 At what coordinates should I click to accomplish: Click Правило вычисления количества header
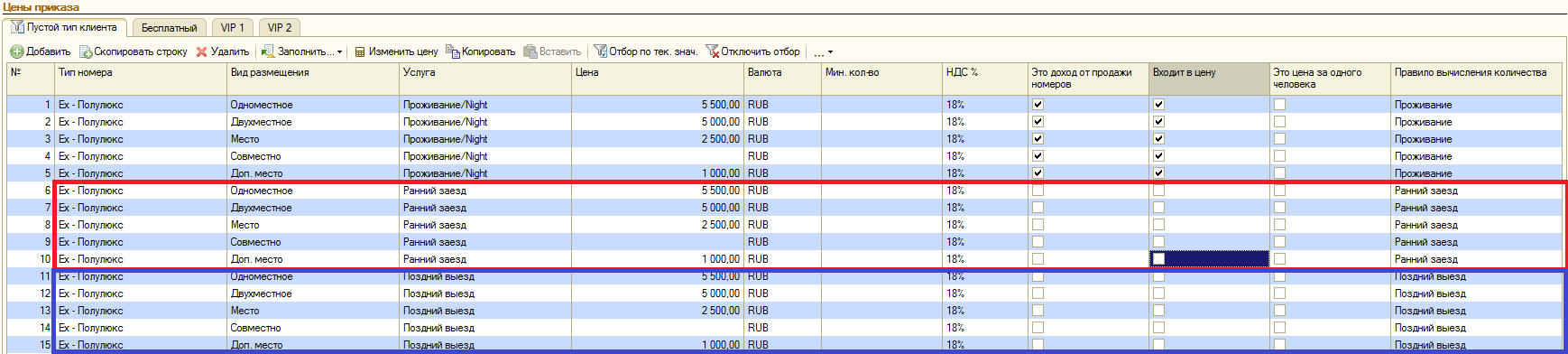(x=1476, y=79)
